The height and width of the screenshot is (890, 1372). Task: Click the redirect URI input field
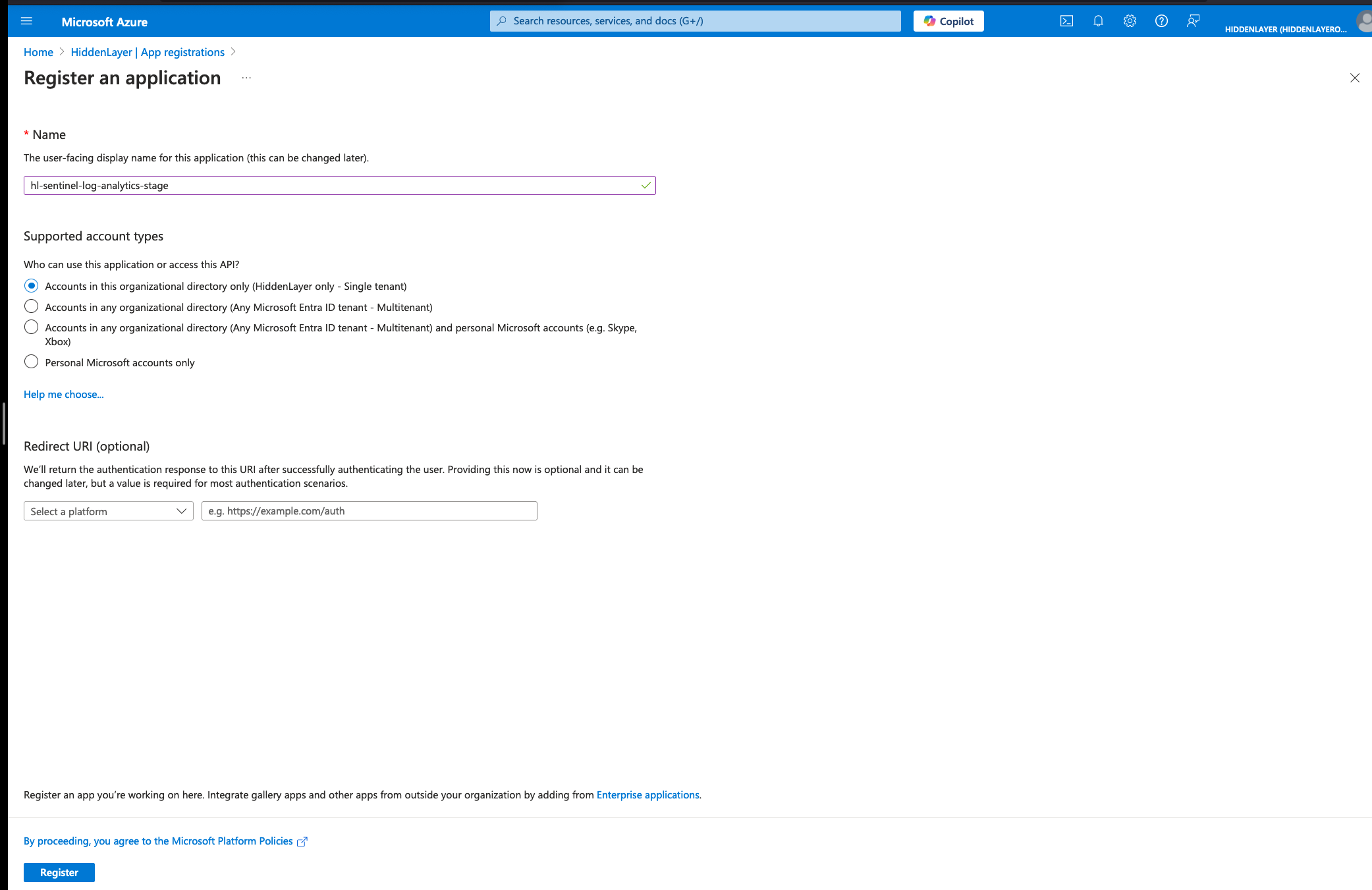click(x=369, y=511)
